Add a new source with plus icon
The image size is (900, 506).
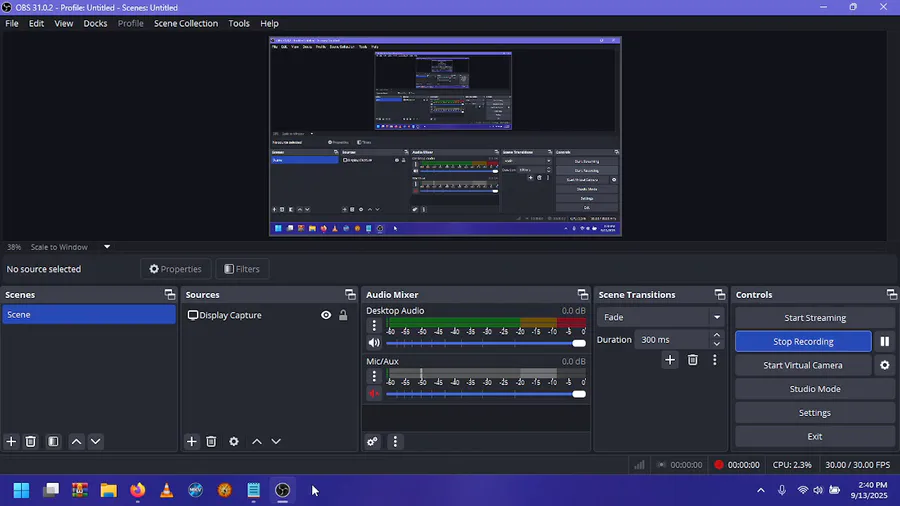coord(192,442)
